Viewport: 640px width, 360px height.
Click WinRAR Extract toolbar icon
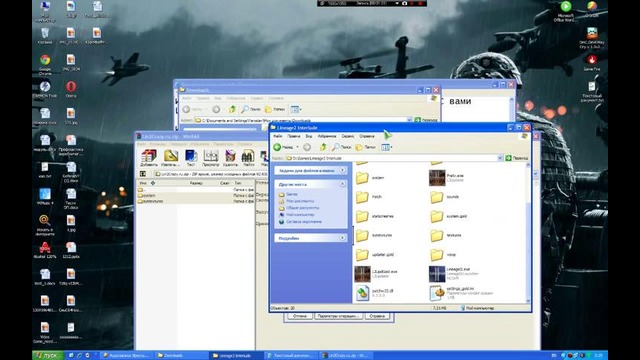point(170,158)
